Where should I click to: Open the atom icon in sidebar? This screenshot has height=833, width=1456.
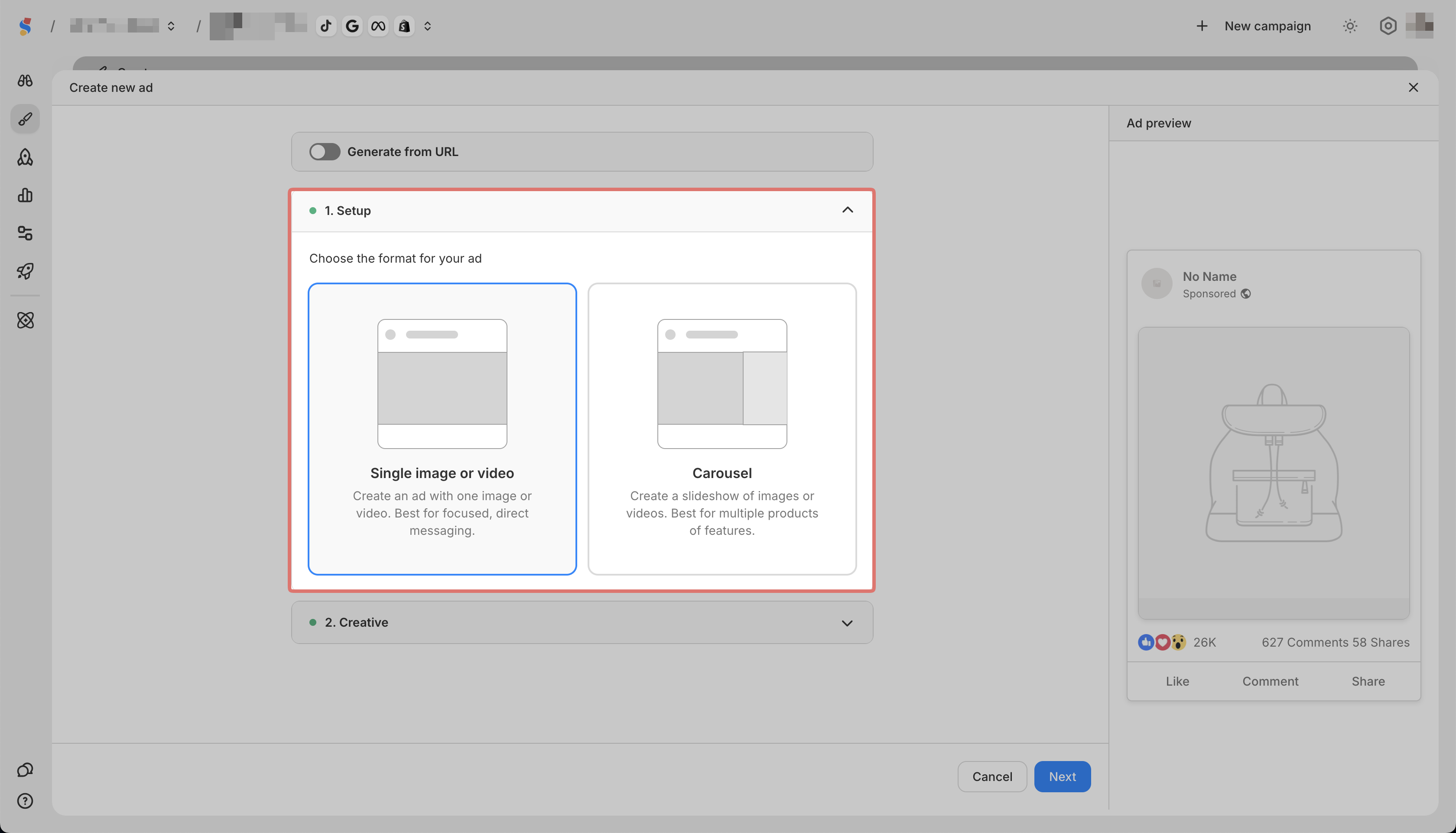click(25, 320)
